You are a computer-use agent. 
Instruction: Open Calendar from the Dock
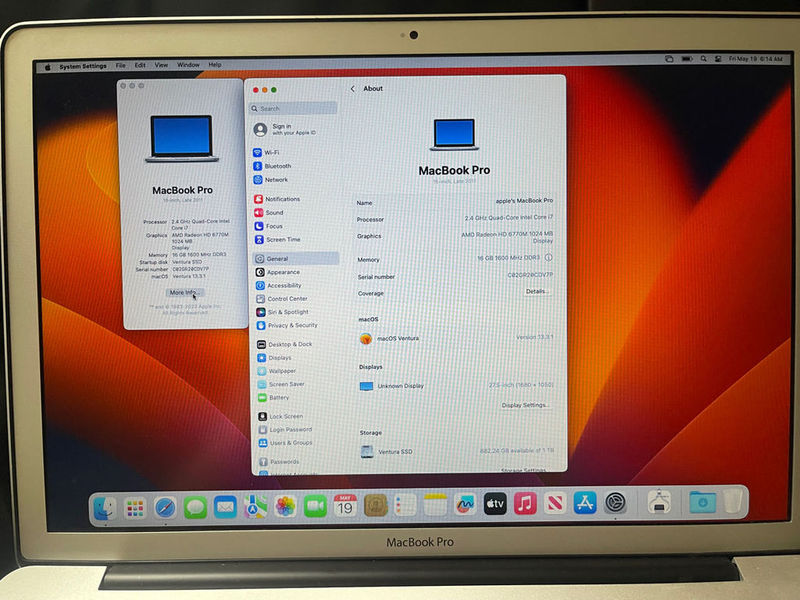[x=345, y=506]
